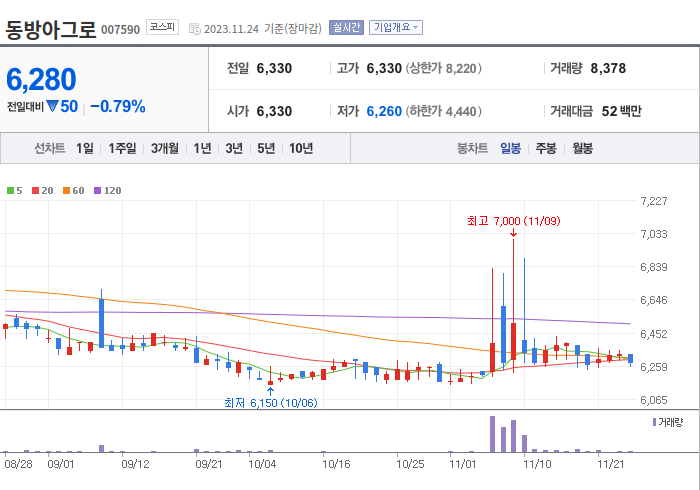700x490 pixels.
Task: Click the 7,227 price axis label
Action: coord(654,201)
